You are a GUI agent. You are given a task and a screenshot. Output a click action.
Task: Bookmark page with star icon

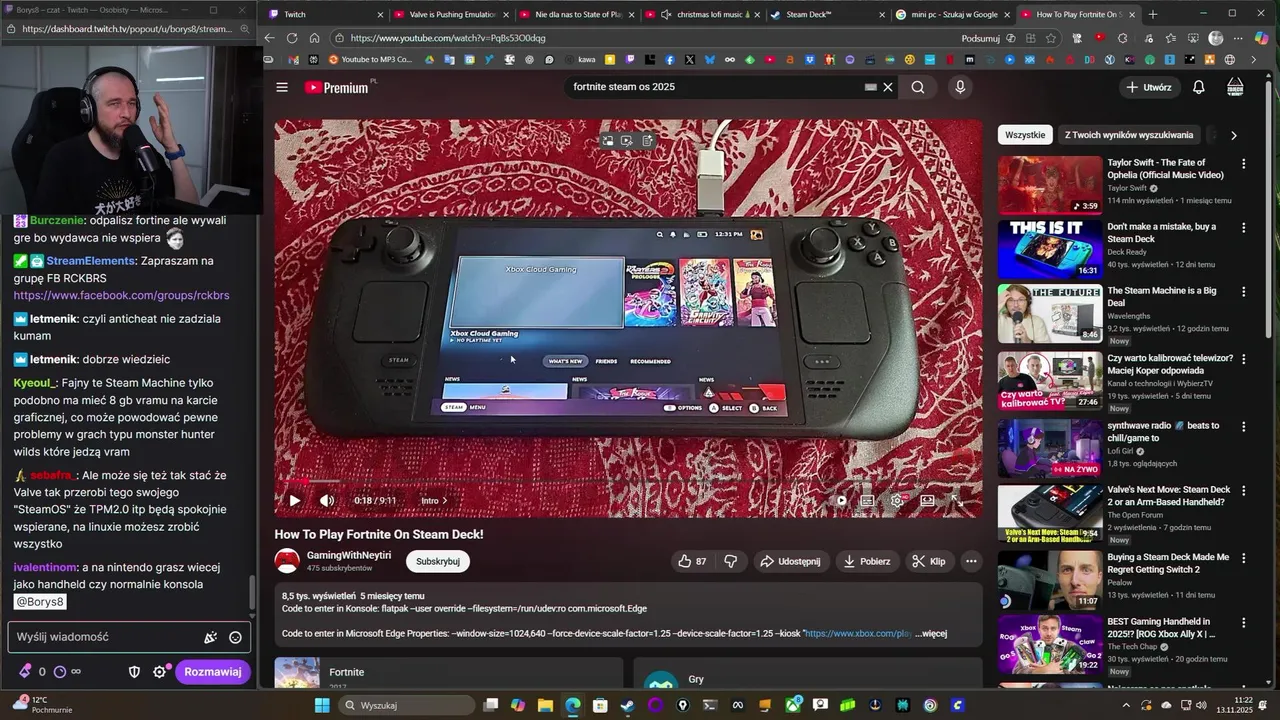coord(1050,38)
